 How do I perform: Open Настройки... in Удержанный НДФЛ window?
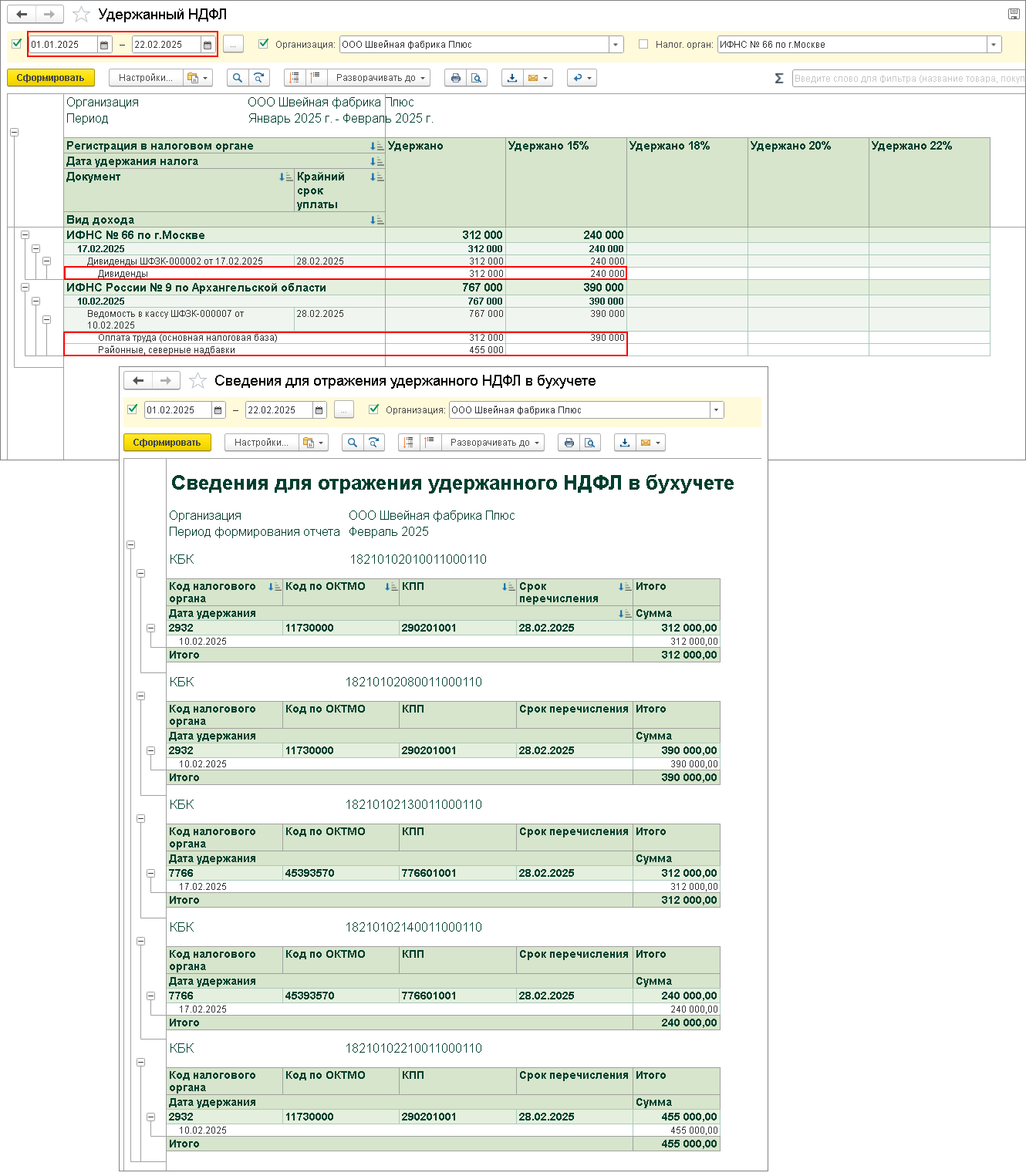[x=146, y=78]
